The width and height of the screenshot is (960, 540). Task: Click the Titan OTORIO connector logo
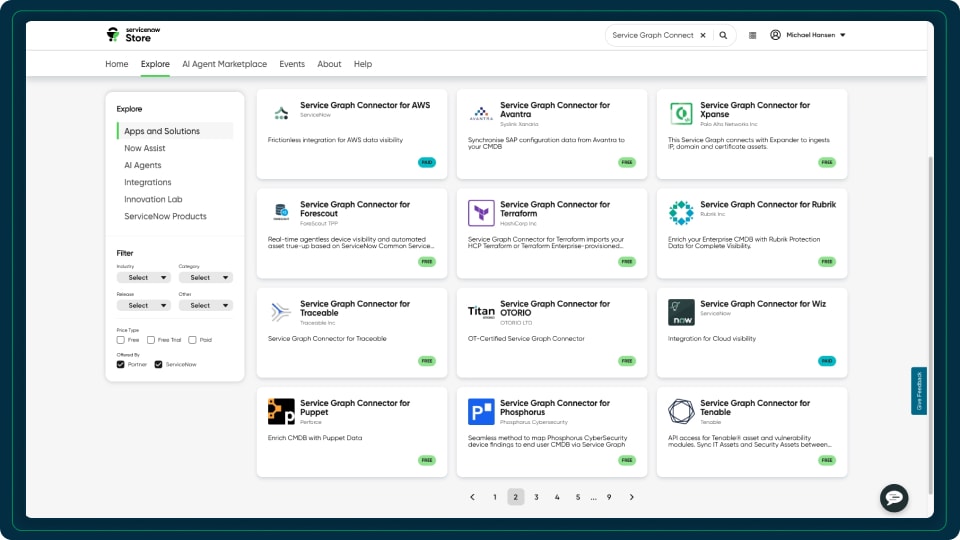click(x=481, y=312)
